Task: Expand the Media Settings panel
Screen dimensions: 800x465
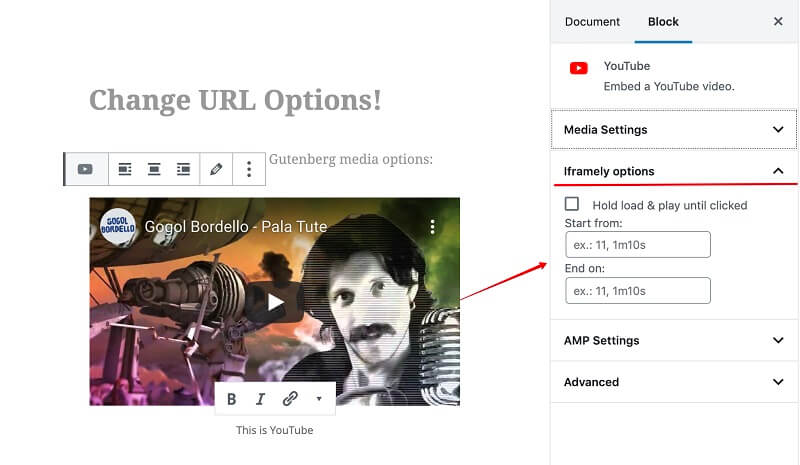Action: (x=674, y=130)
